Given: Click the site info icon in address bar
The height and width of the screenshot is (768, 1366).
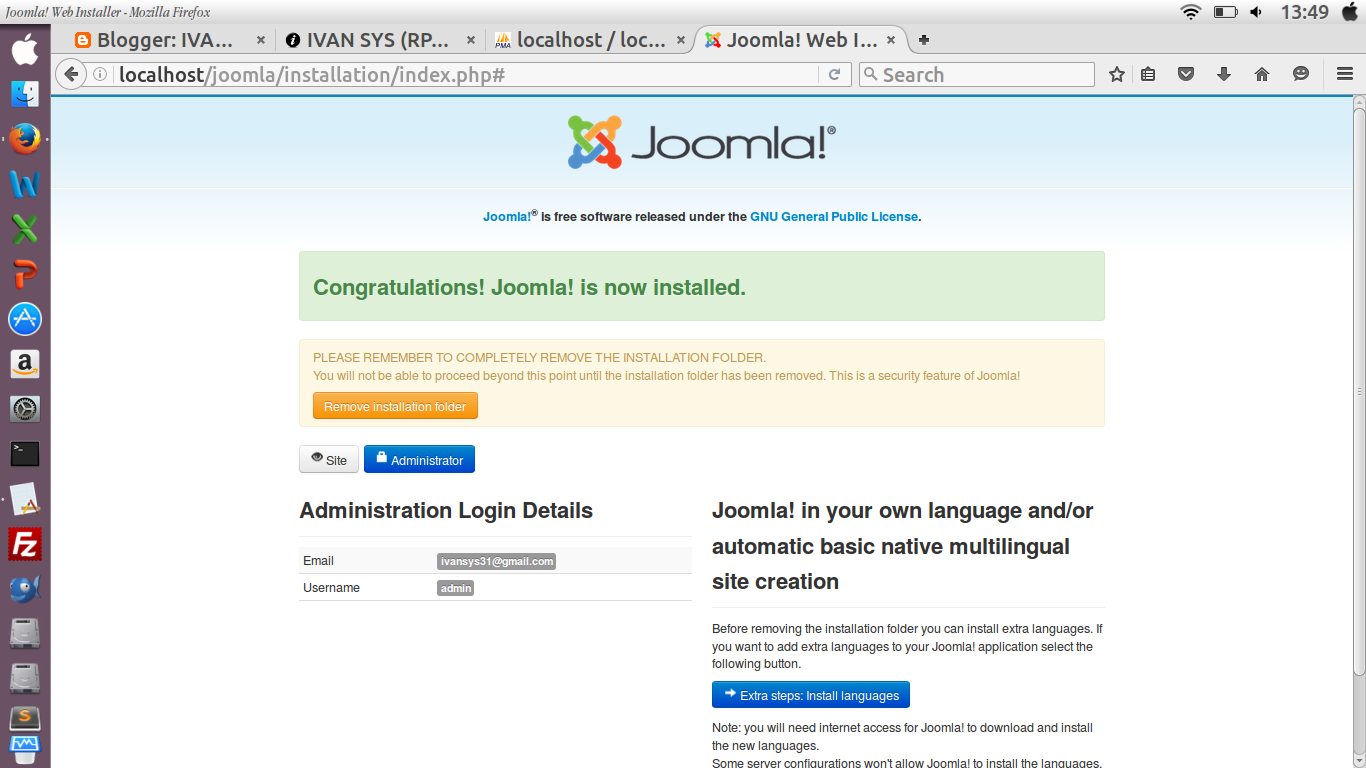Looking at the screenshot, I should (x=100, y=74).
